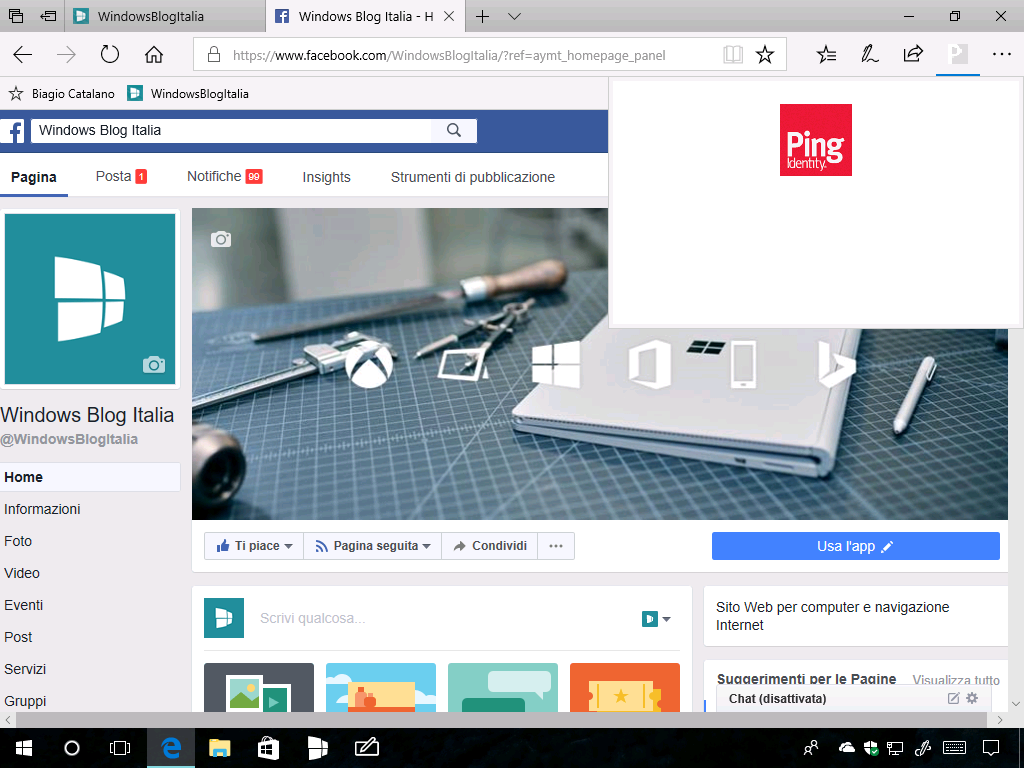Open Task View on taskbar
The image size is (1024, 768).
pyautogui.click(x=120, y=748)
